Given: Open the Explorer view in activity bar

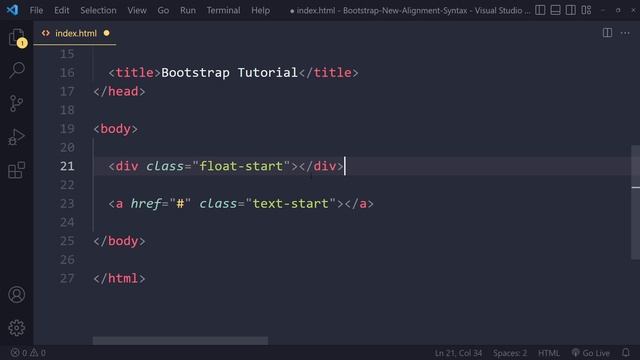Looking at the screenshot, I should (17, 38).
